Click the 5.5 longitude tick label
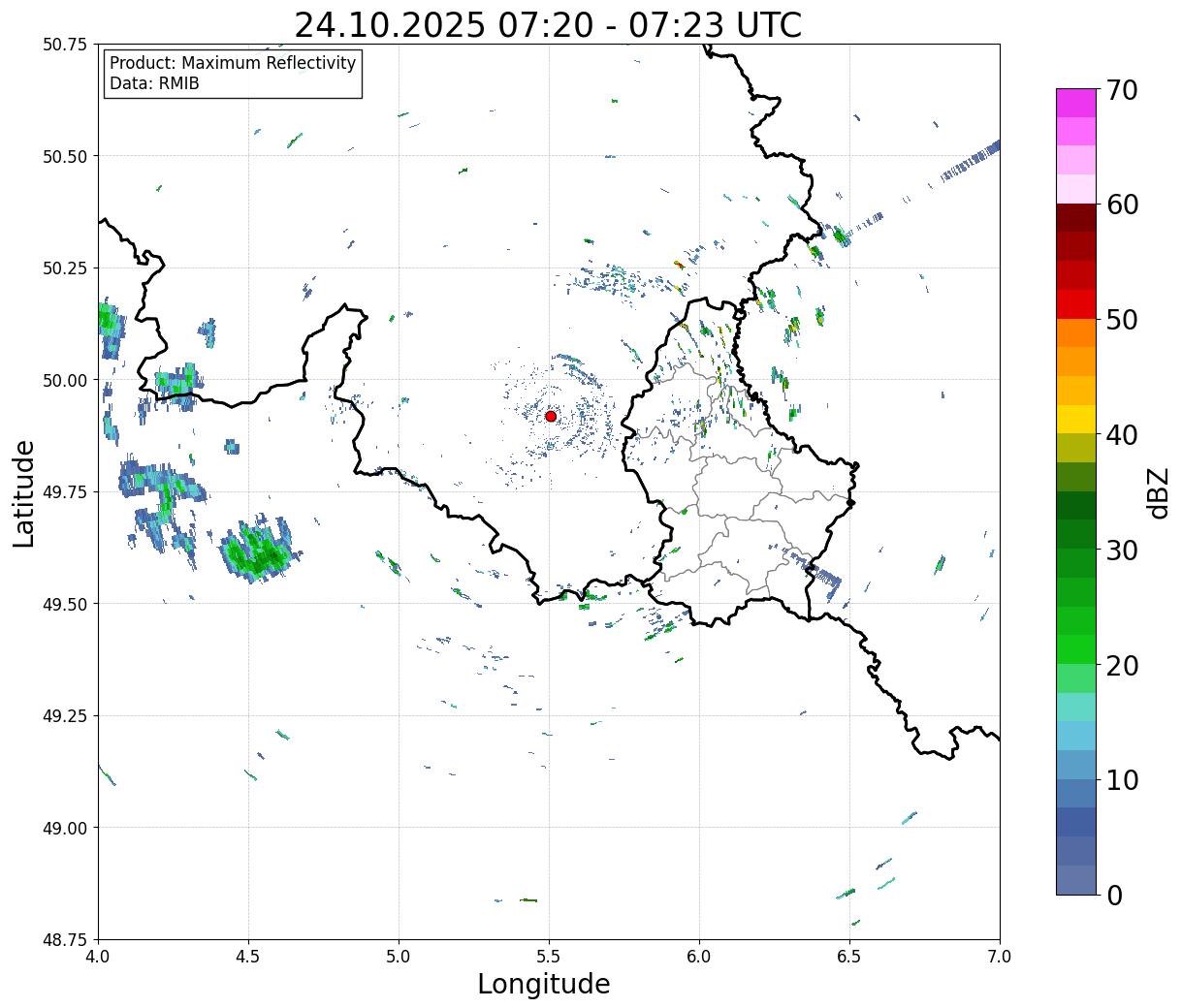The image size is (1182, 1008). (549, 957)
